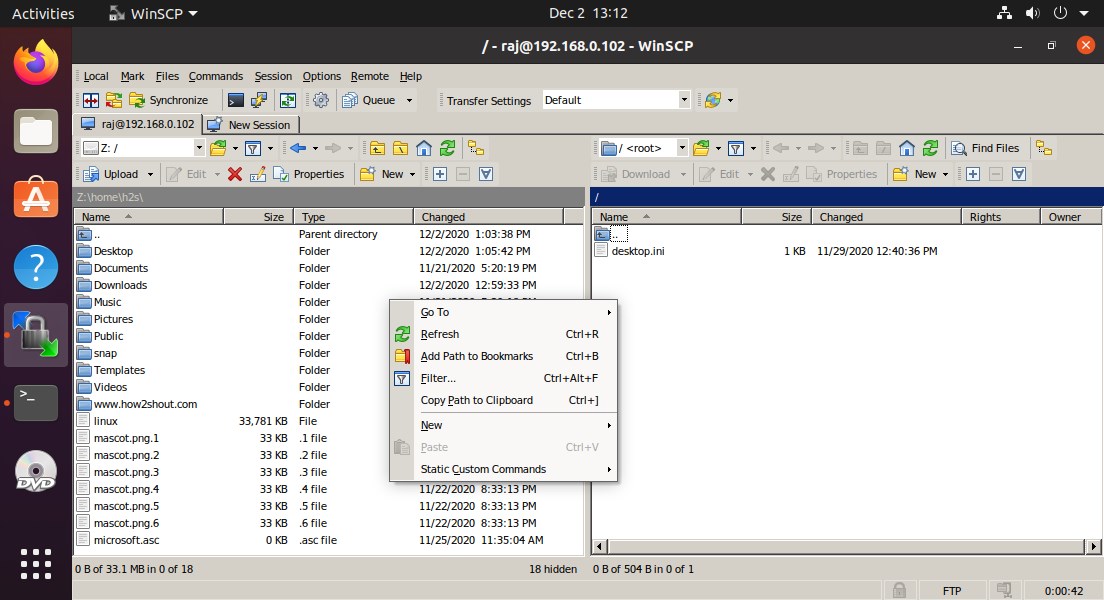Expand the remote root directory dropdown

[x=682, y=148]
